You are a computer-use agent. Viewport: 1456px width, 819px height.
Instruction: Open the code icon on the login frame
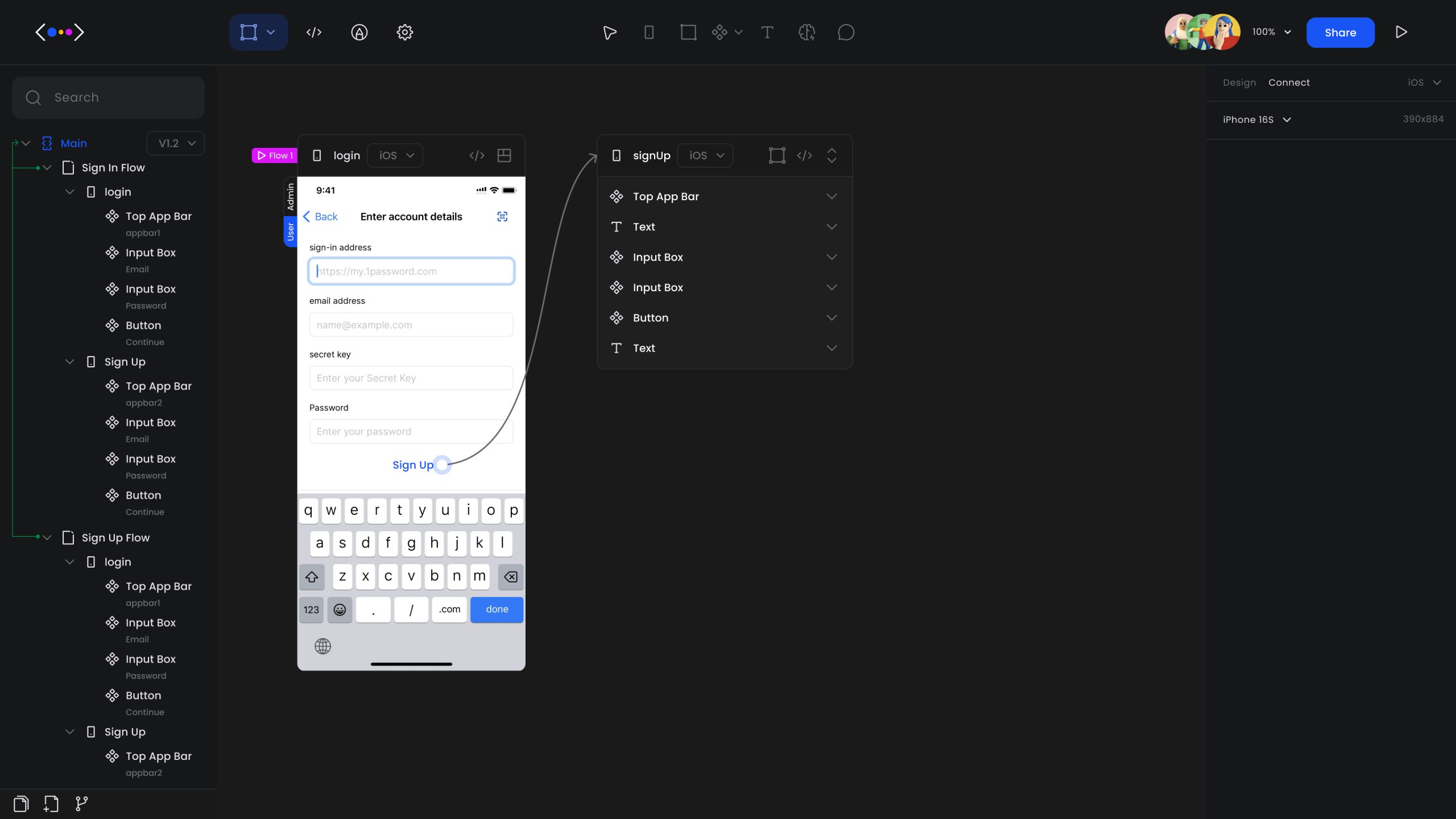click(477, 155)
